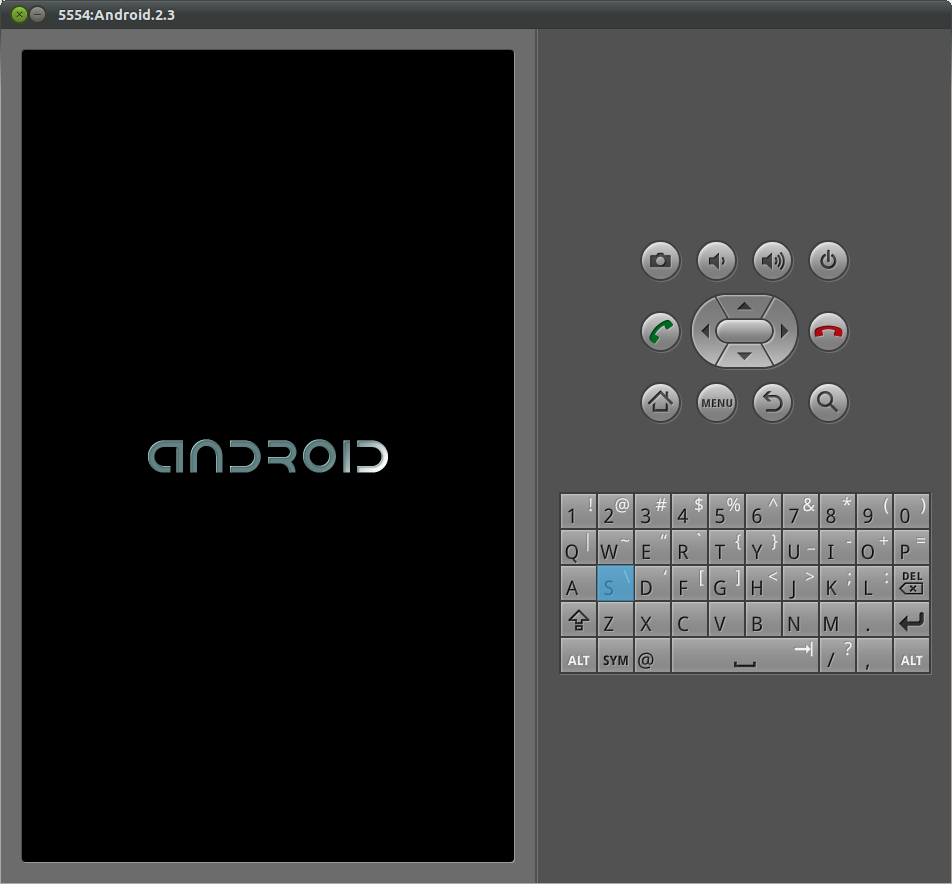
Task: Click the 8 key
Action: click(837, 511)
